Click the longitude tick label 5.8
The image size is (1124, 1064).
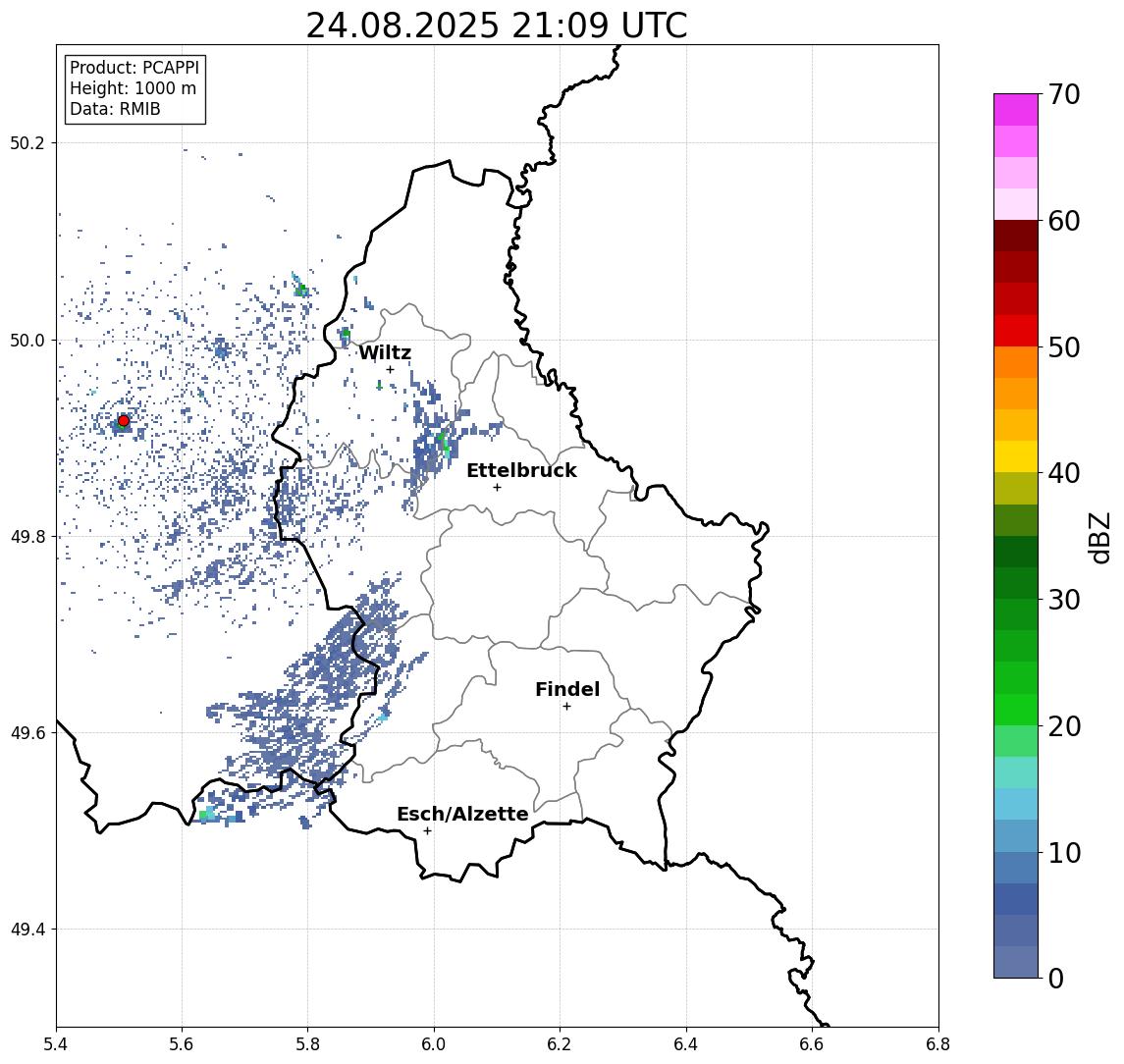coord(307,1044)
